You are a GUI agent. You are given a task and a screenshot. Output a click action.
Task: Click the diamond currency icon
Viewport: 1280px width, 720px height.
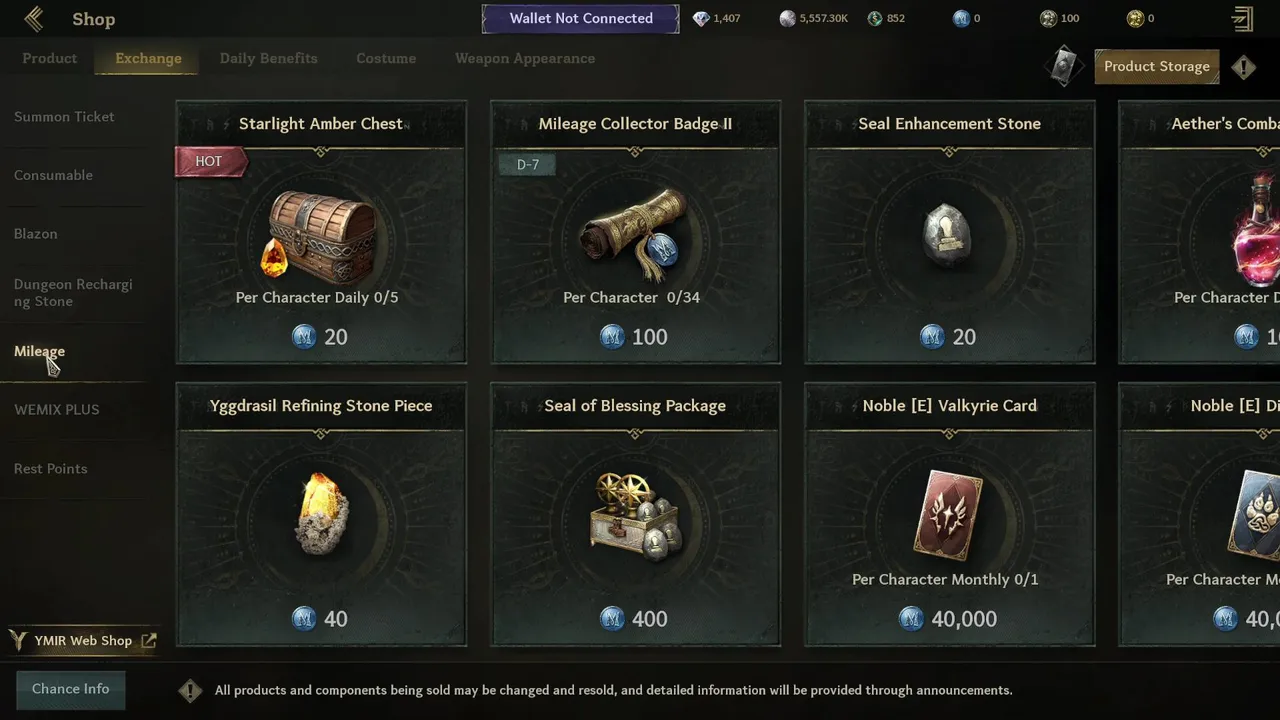click(701, 19)
